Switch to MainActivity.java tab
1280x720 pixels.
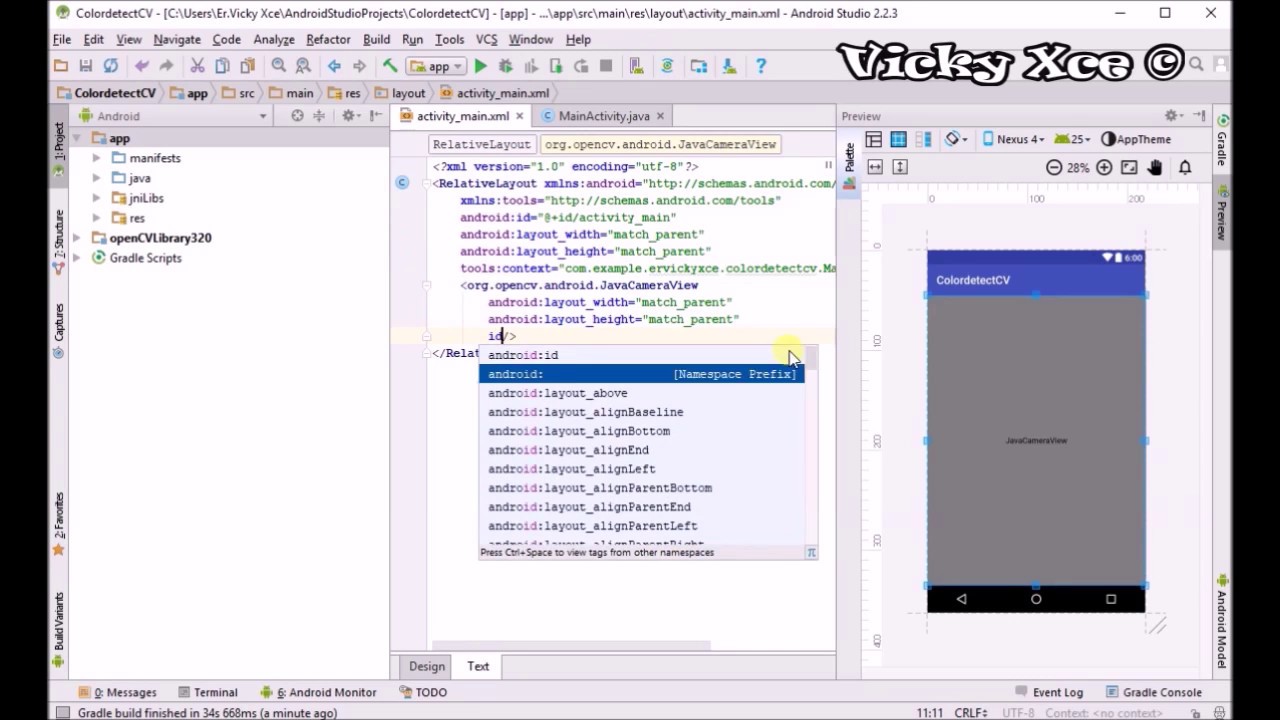pyautogui.click(x=604, y=116)
